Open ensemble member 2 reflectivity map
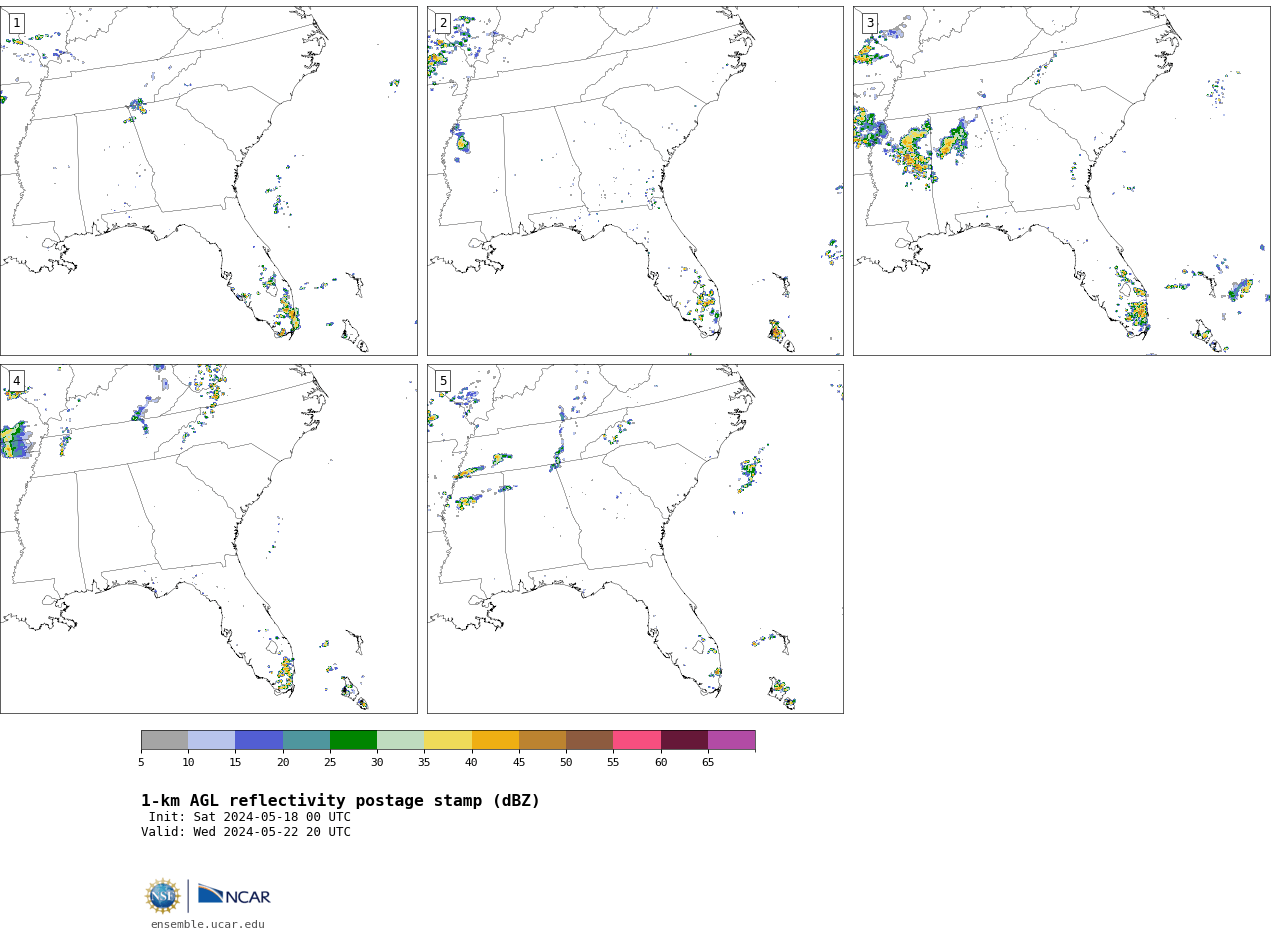The height and width of the screenshot is (936, 1280). (x=635, y=181)
